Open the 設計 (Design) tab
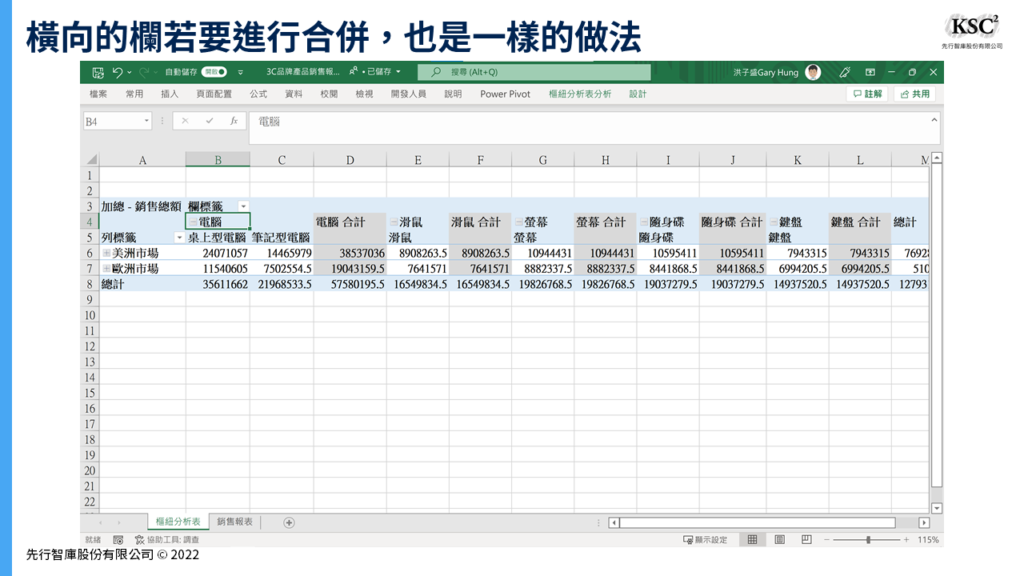Image resolution: width=1024 pixels, height=576 pixels. [x=637, y=94]
